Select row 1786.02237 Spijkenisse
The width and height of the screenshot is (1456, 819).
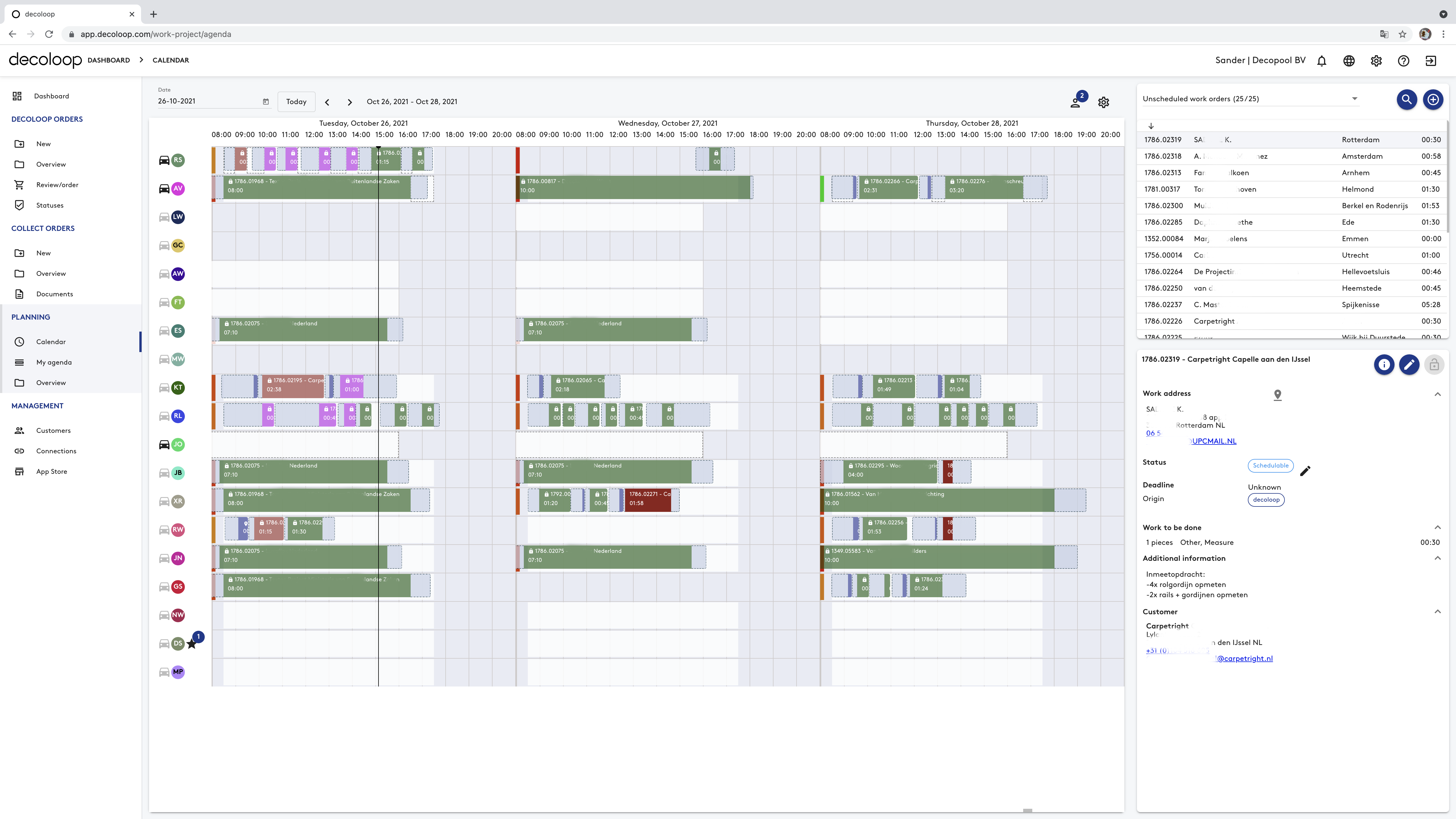[x=1292, y=305]
